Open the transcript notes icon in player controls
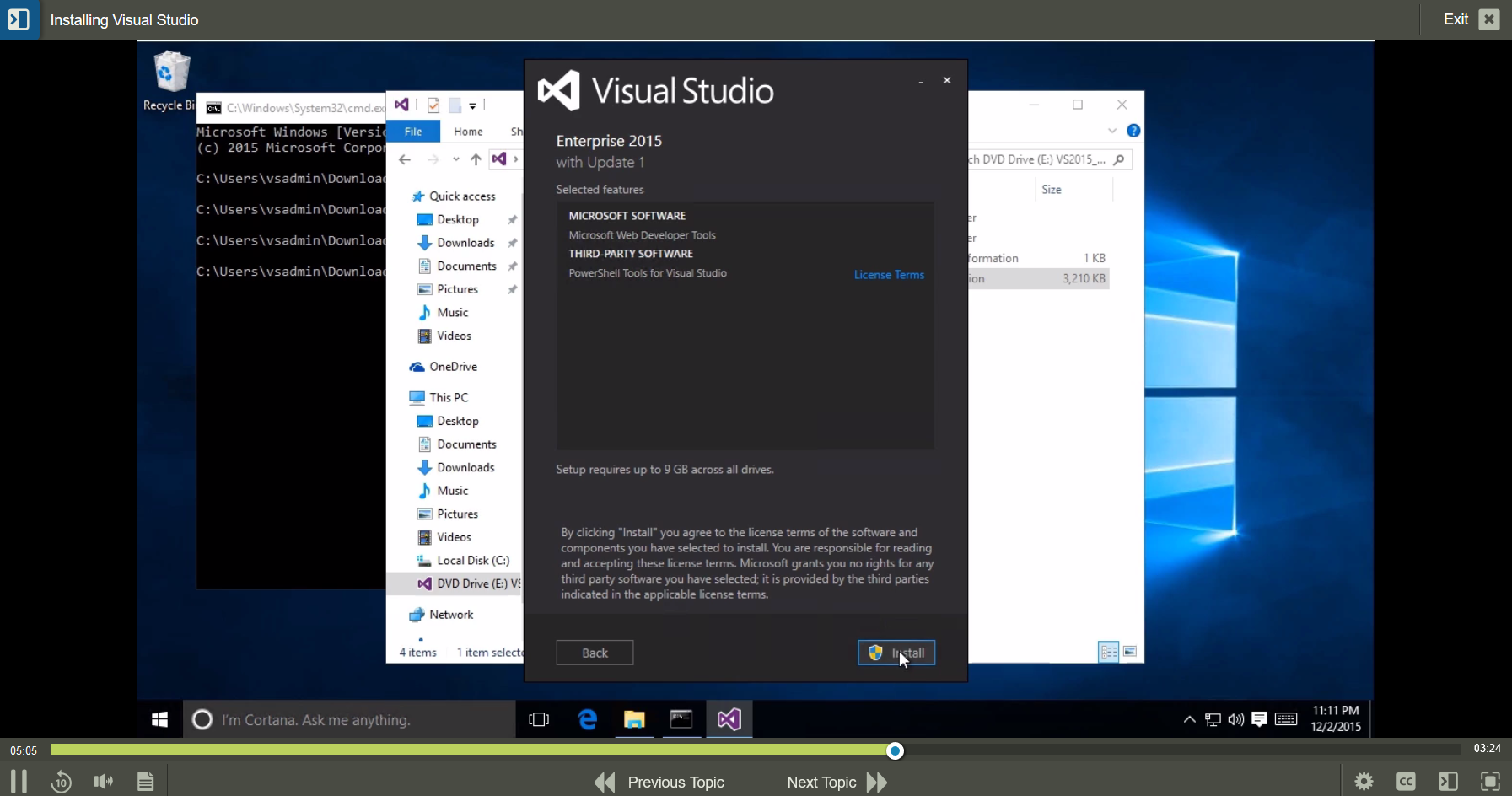The image size is (1512, 796). tap(145, 782)
